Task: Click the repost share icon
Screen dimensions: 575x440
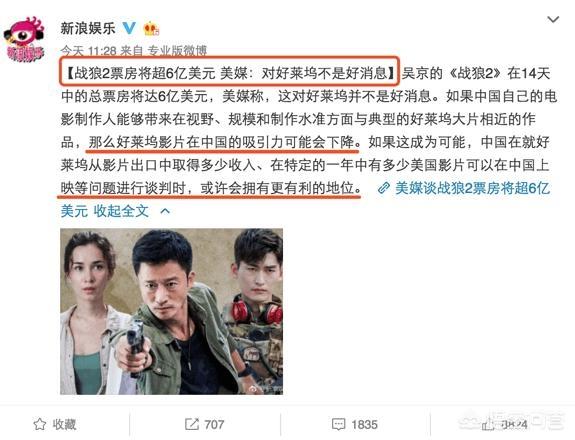Action: (191, 425)
